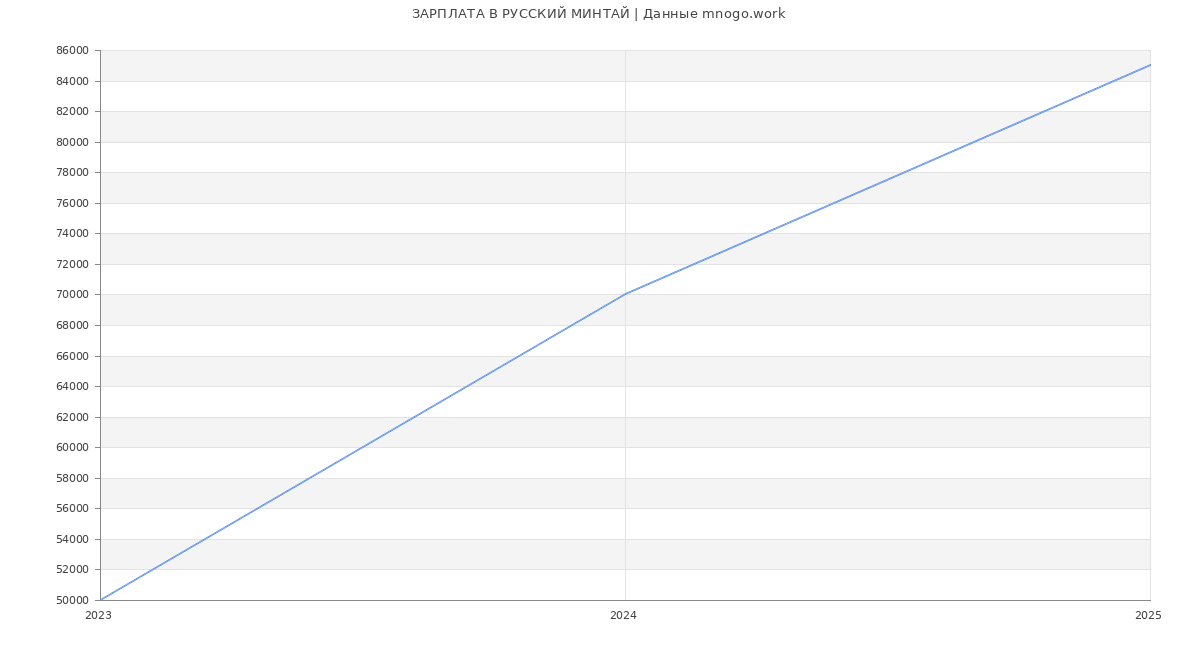Select the 2025 x-axis label

pyautogui.click(x=1148, y=615)
